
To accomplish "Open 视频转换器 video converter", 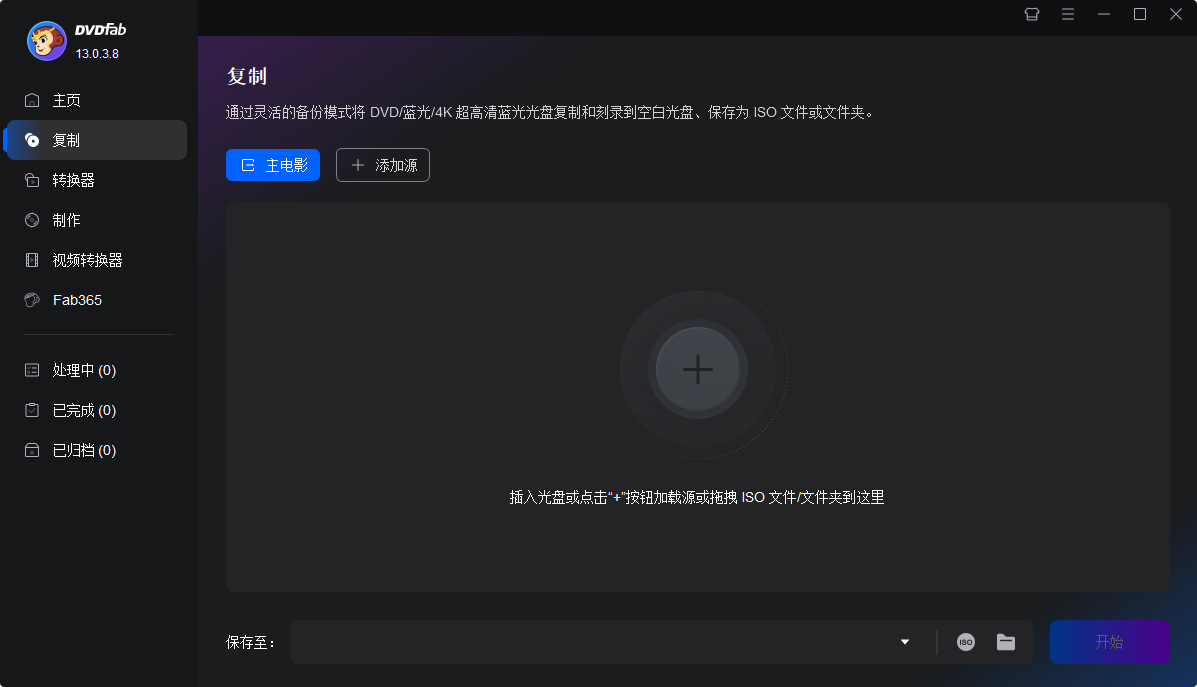I will (x=97, y=260).
